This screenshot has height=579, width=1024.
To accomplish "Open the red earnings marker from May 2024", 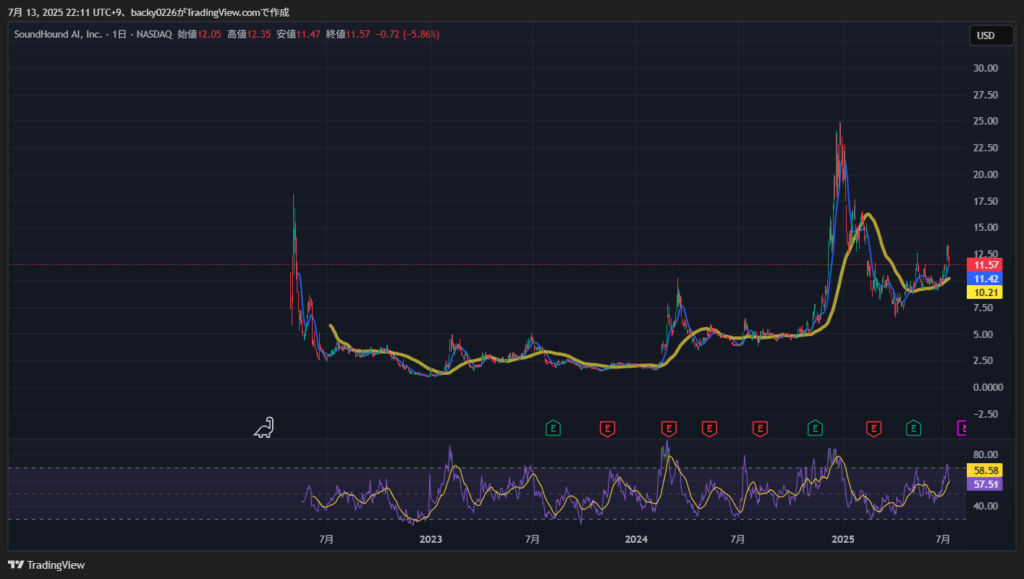I will tap(709, 428).
